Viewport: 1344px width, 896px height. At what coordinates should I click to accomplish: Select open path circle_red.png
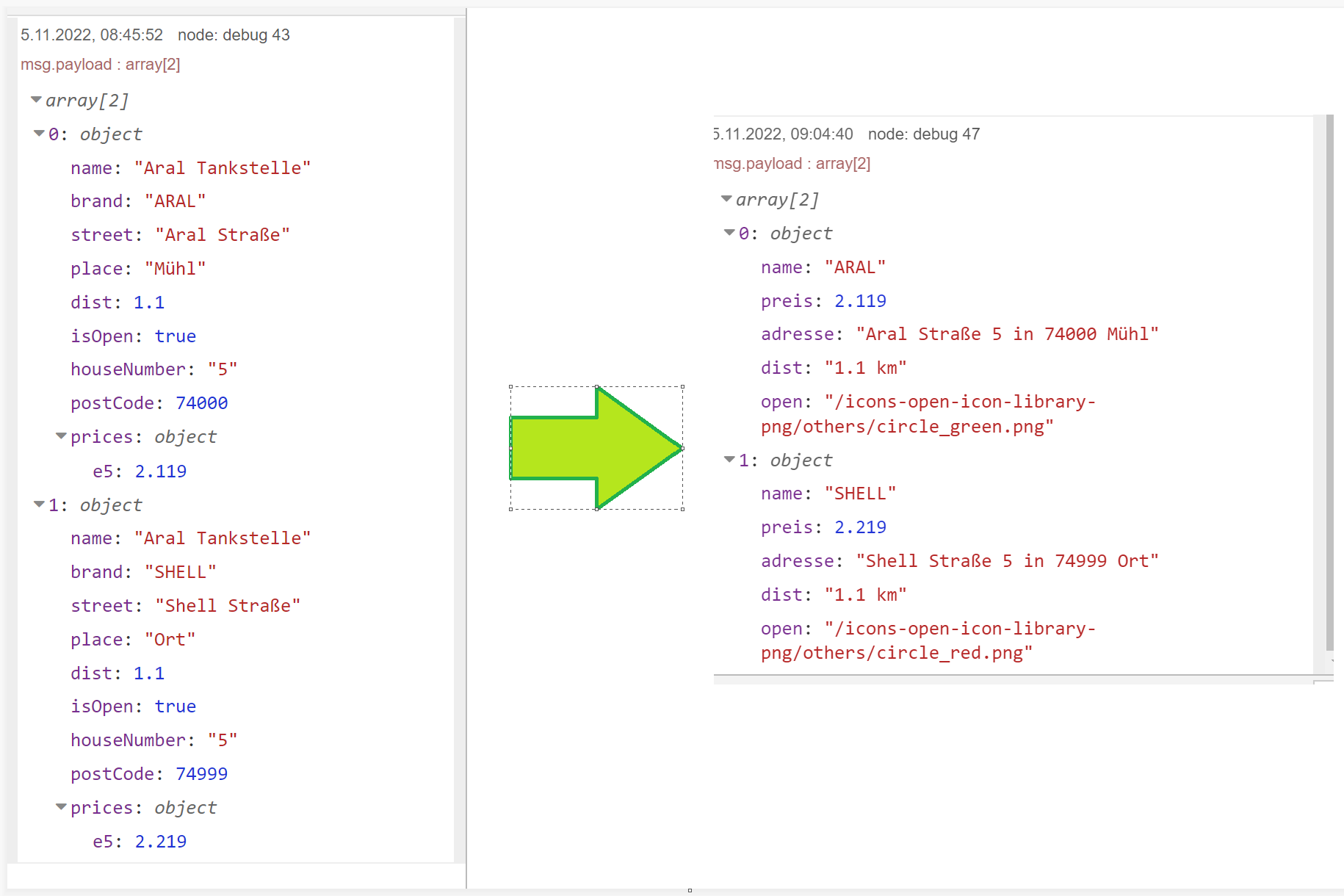[928, 641]
